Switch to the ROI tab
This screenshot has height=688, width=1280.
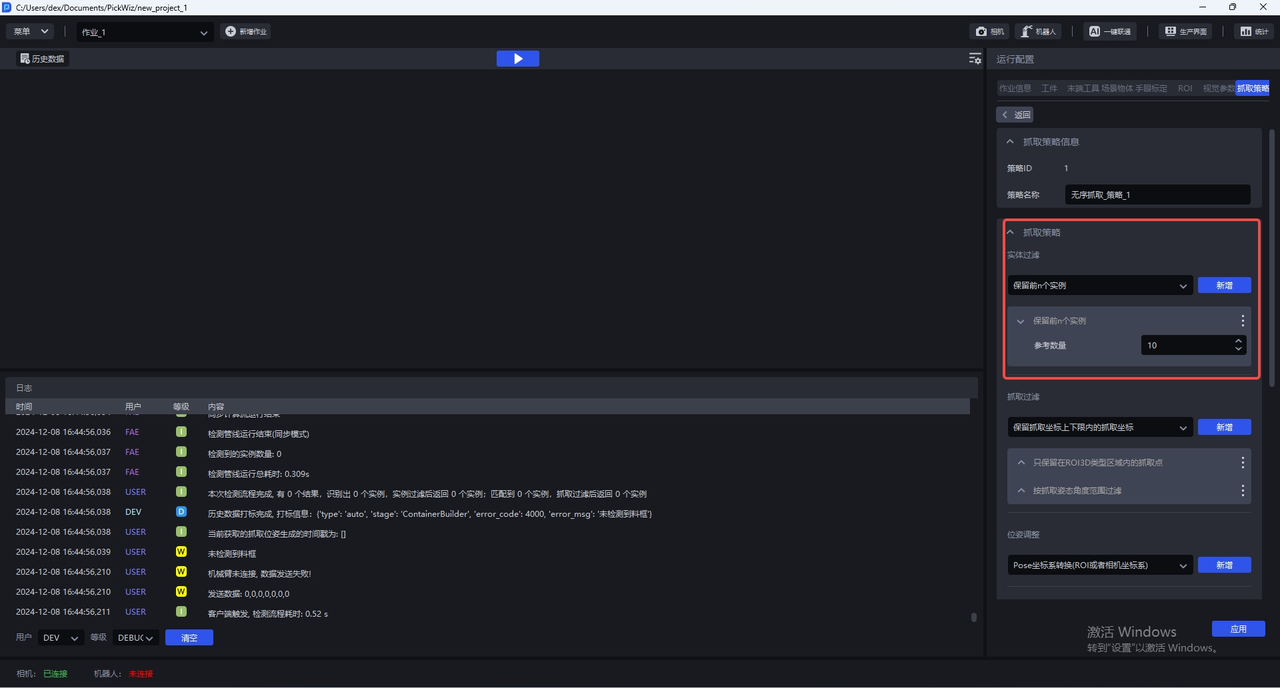click(x=1184, y=88)
